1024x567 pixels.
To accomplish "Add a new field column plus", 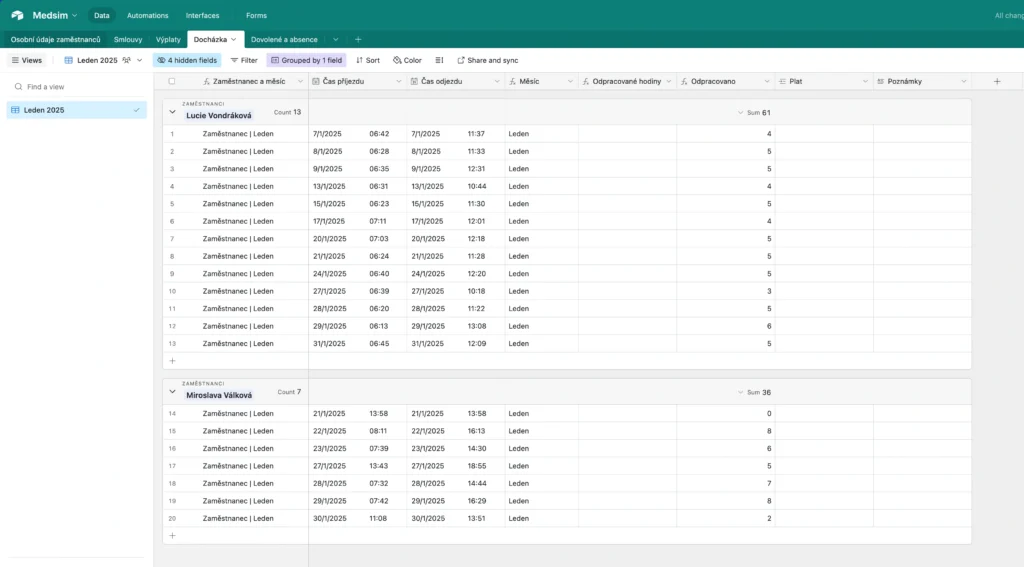I will click(996, 81).
